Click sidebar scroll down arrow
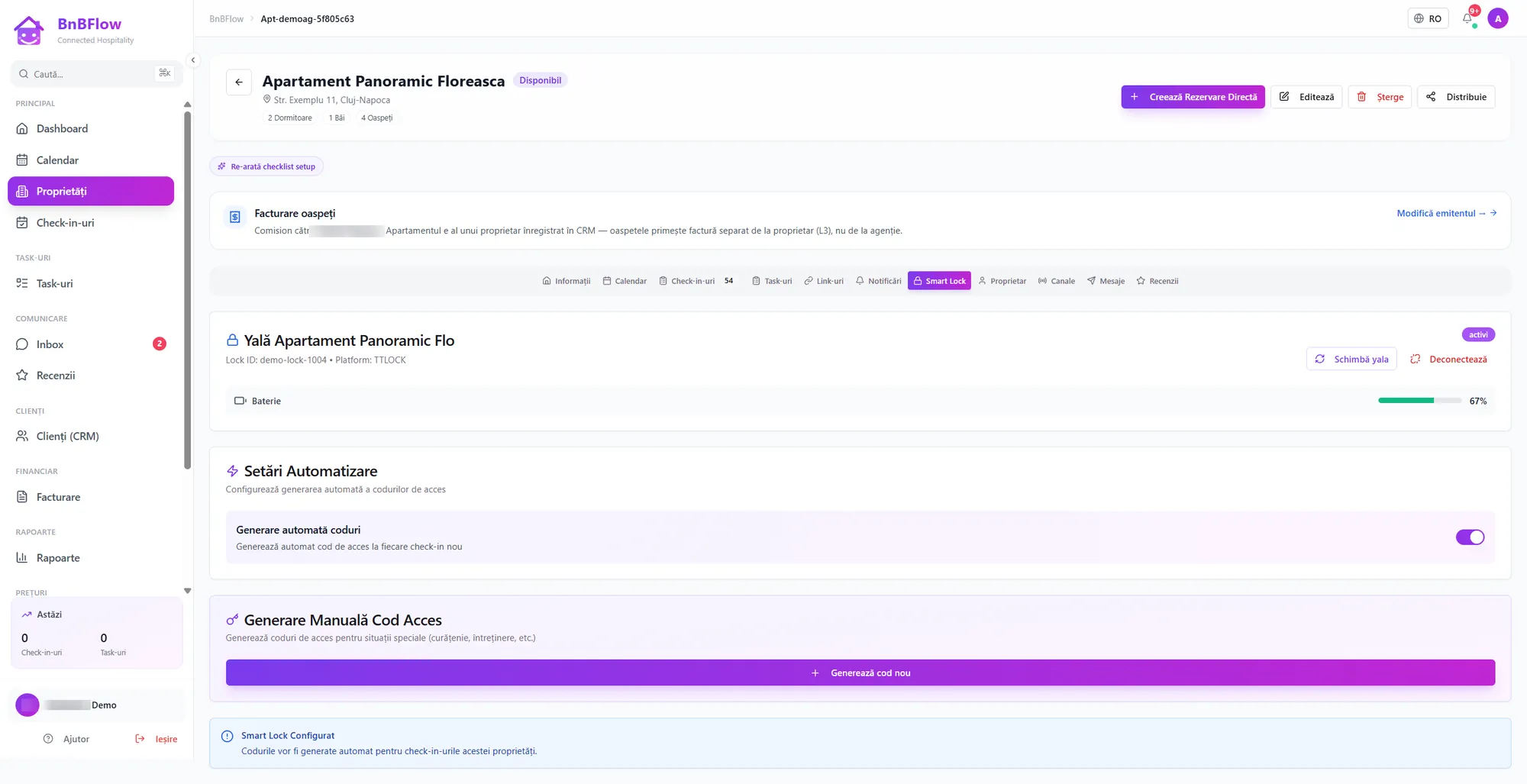 point(188,591)
